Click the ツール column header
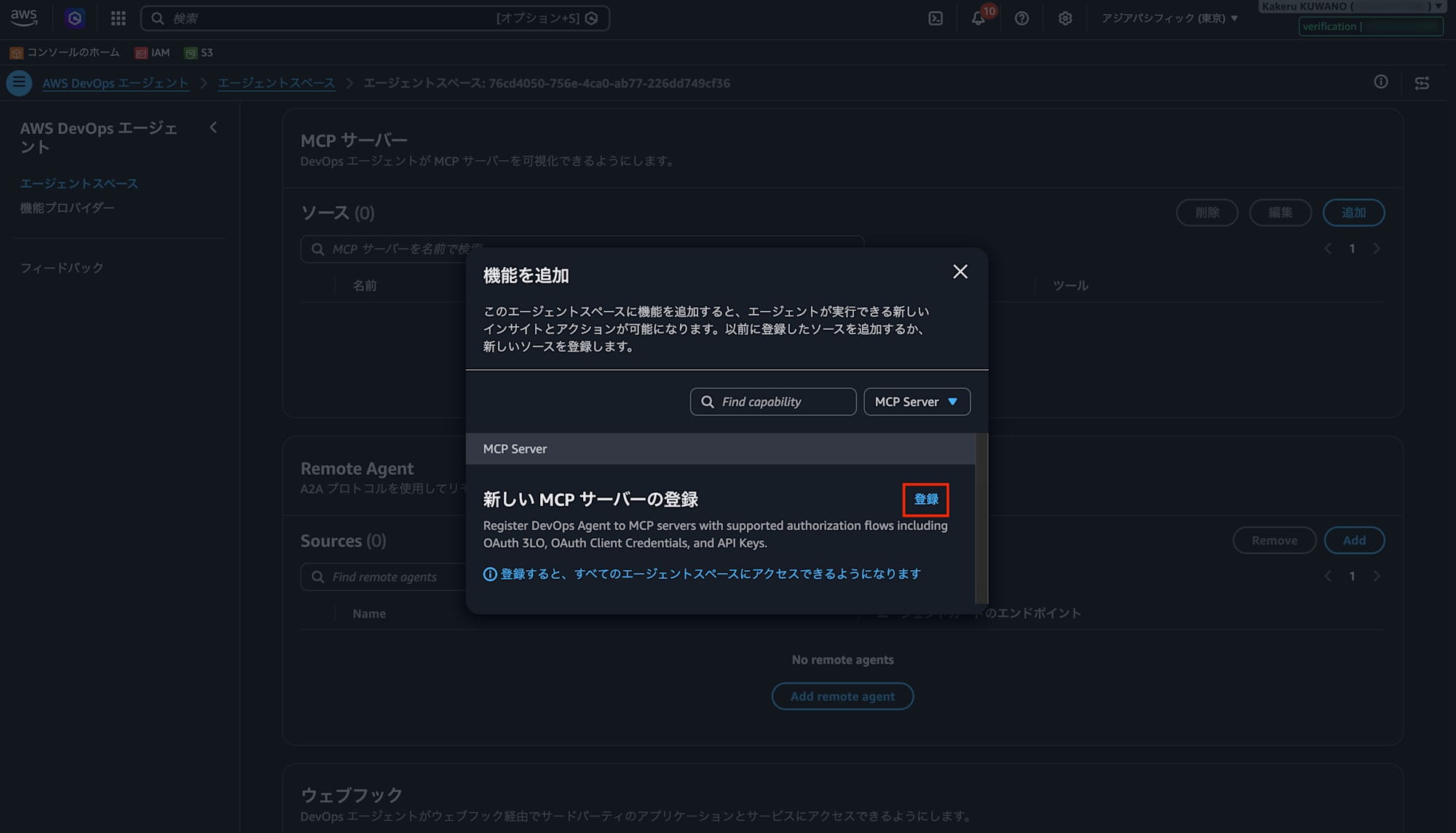 [1070, 285]
